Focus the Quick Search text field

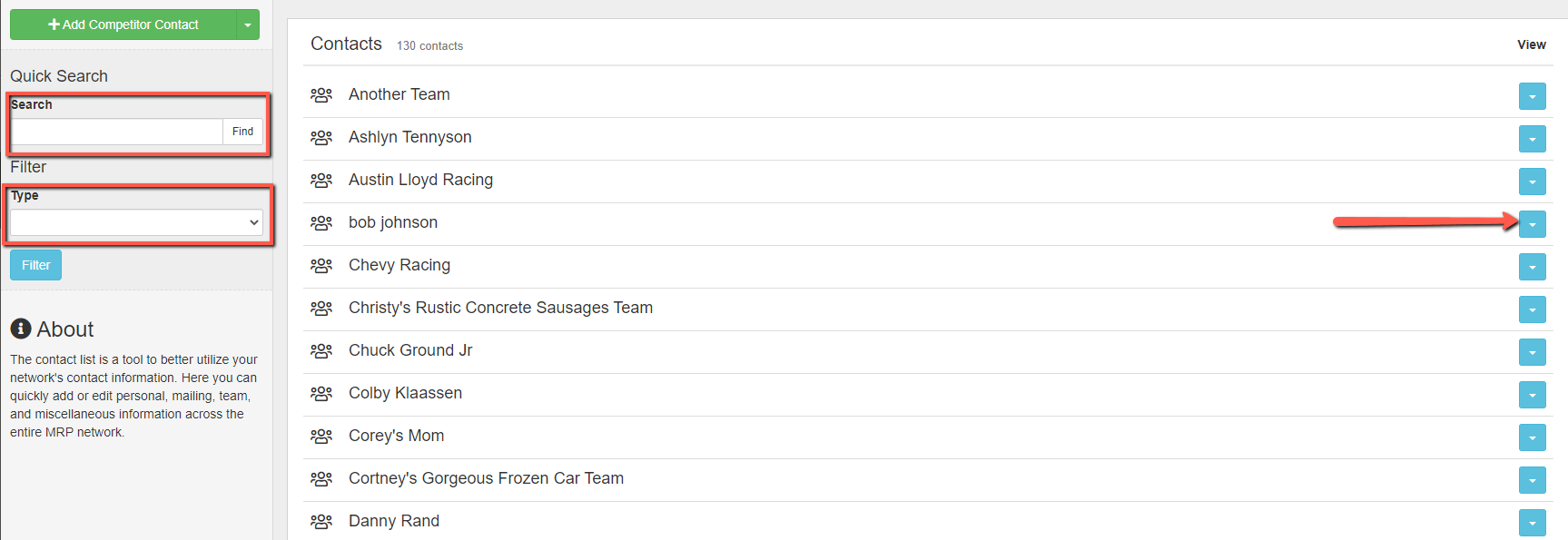(116, 132)
